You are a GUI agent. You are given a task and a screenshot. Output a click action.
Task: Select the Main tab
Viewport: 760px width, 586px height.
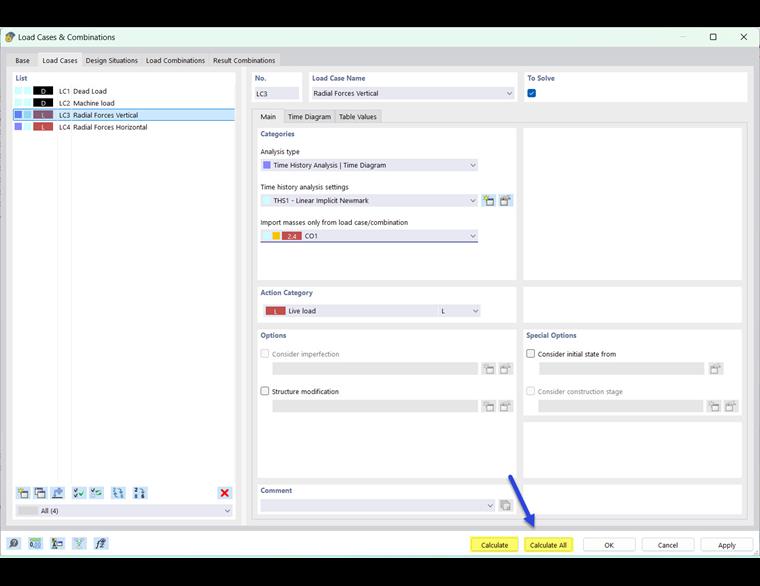[x=268, y=117]
